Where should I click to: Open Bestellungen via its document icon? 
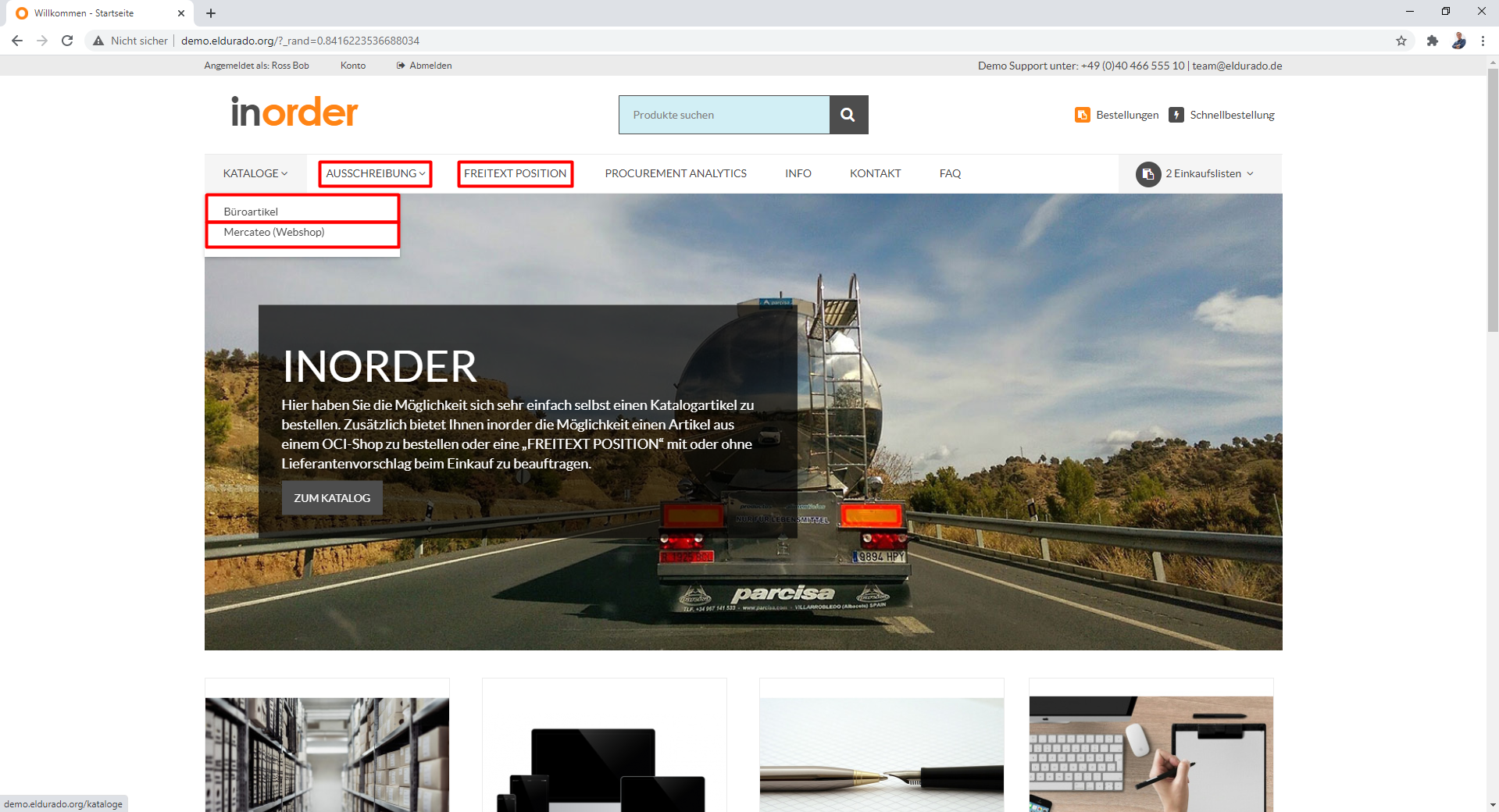(1082, 114)
